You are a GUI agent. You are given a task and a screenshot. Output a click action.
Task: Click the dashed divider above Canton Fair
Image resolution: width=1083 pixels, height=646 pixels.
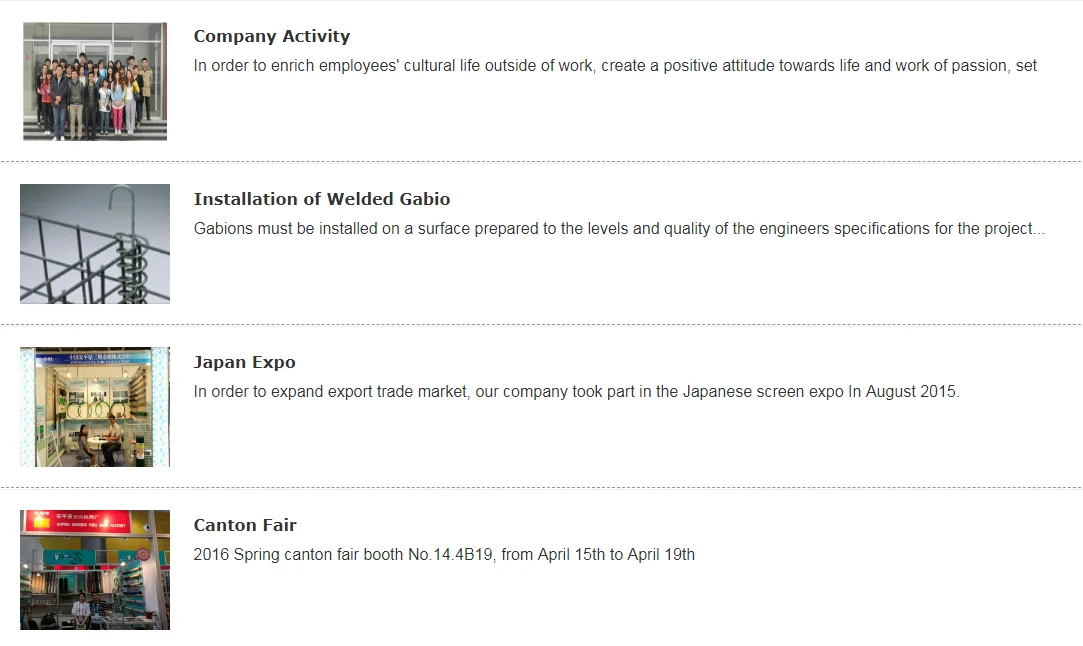click(540, 487)
